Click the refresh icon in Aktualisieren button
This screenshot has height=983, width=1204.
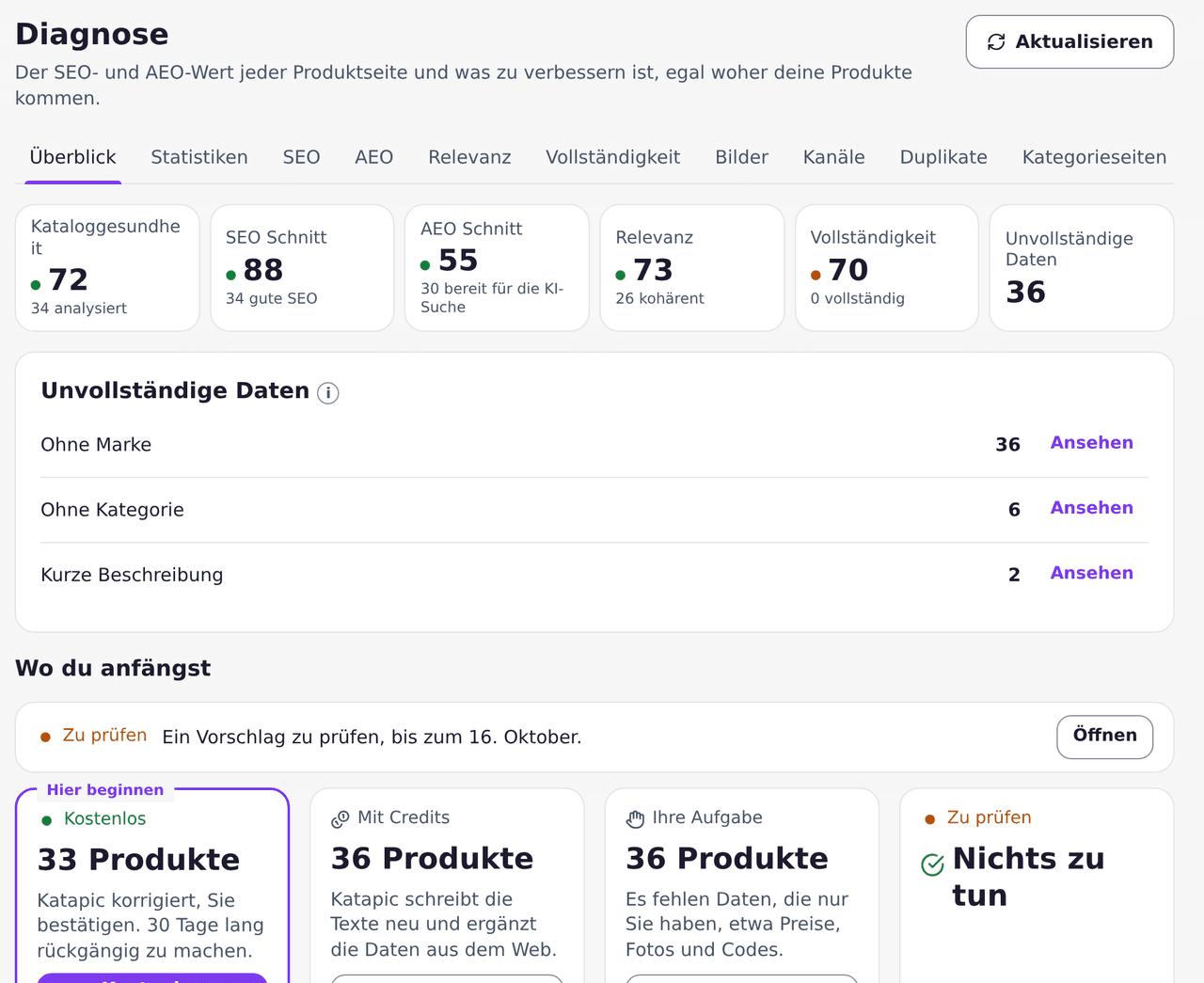996,42
